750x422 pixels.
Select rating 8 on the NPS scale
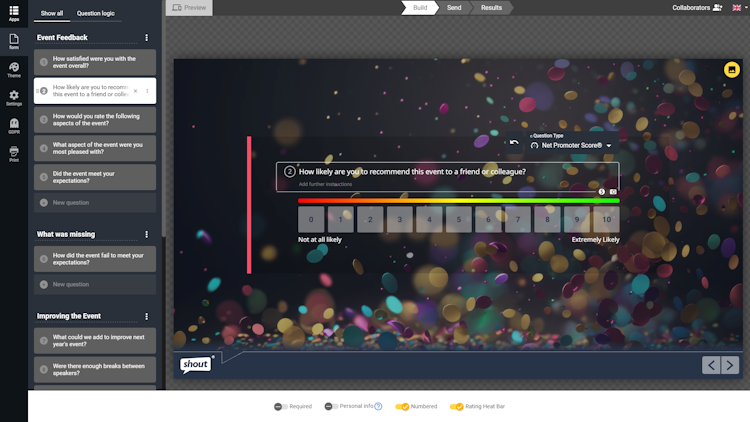click(x=547, y=220)
